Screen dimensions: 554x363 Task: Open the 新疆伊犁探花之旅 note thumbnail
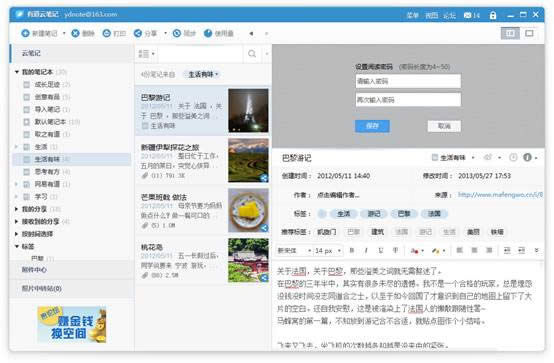coord(248,160)
